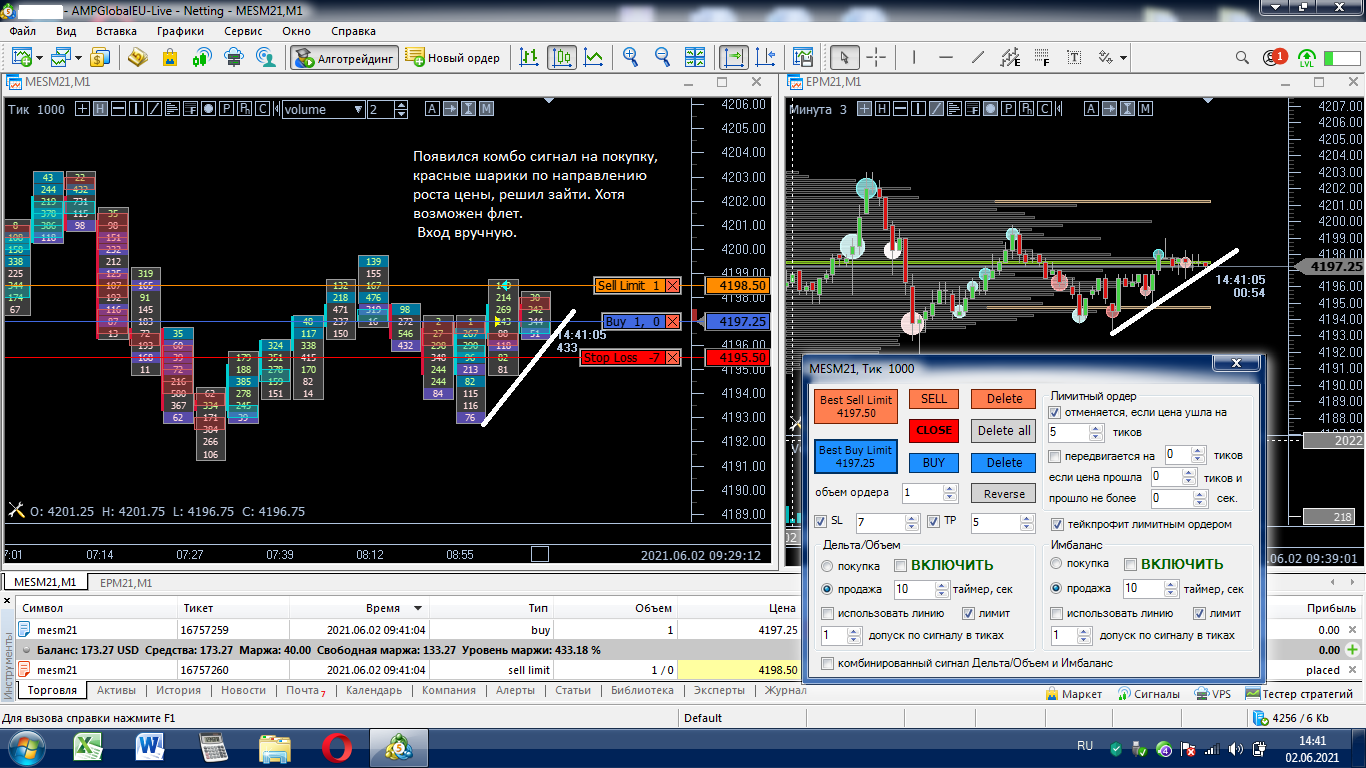
Task: Increase Дельта/Объем timer spinner
Action: tap(943, 585)
